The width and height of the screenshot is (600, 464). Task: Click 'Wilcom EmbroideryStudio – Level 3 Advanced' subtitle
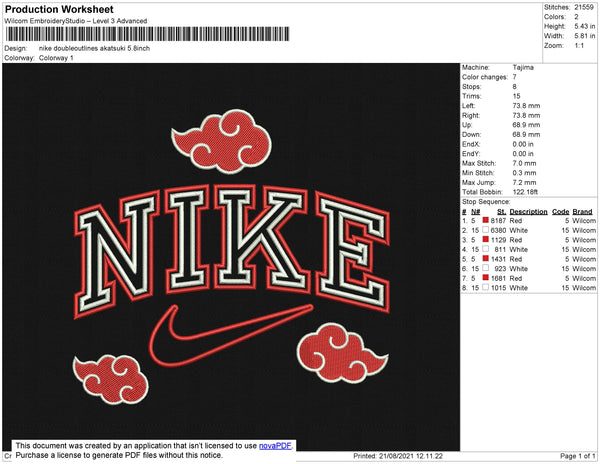point(76,21)
